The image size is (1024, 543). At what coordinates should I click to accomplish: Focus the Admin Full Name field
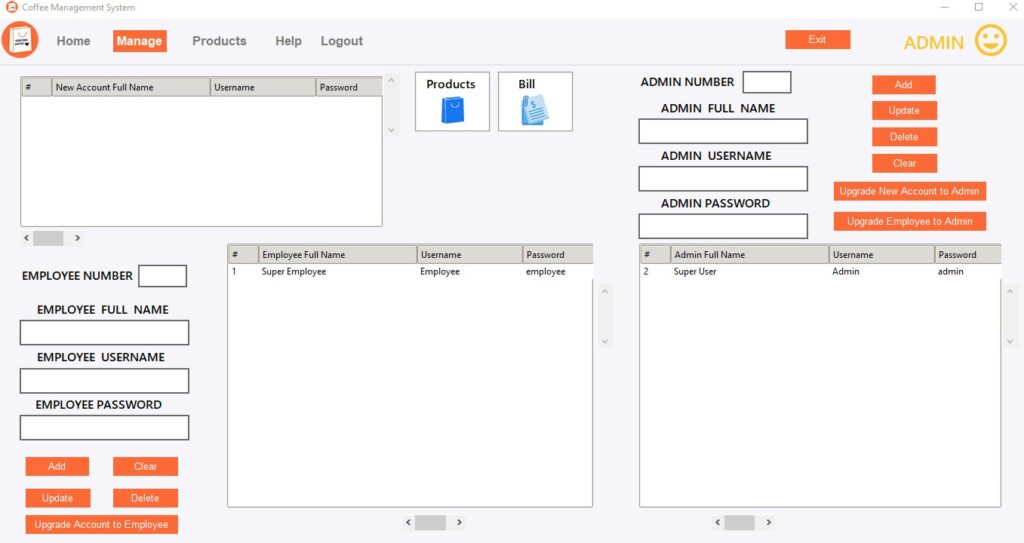pos(723,131)
